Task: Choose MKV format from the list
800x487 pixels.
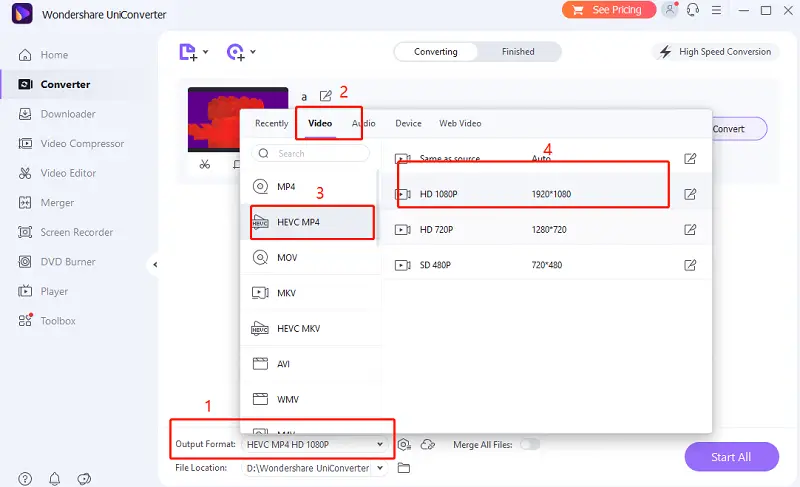Action: tap(310, 293)
